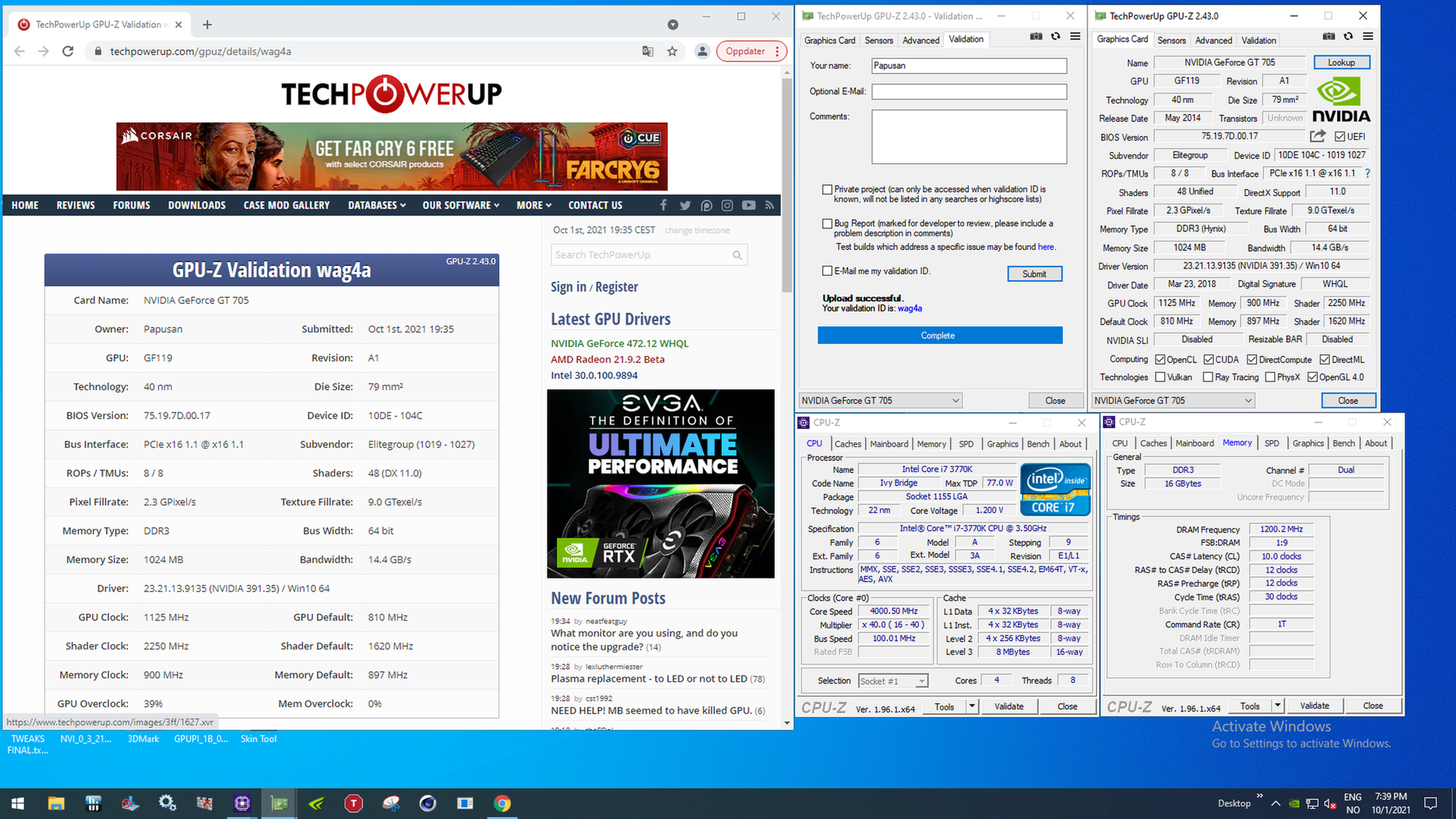
Task: Click the TechPowerUp YouTube icon
Action: pos(748,205)
